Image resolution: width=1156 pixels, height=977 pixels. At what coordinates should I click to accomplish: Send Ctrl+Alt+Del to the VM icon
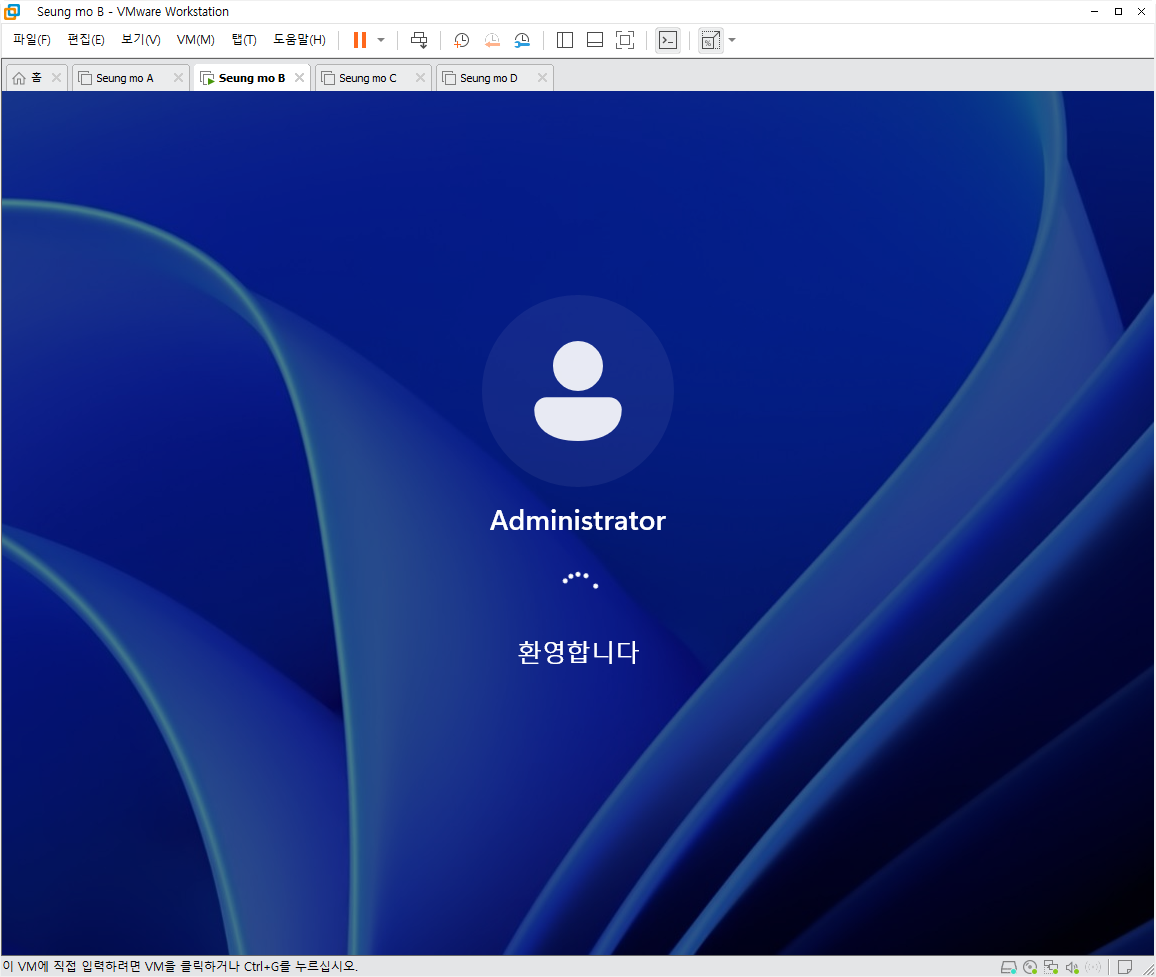(419, 40)
